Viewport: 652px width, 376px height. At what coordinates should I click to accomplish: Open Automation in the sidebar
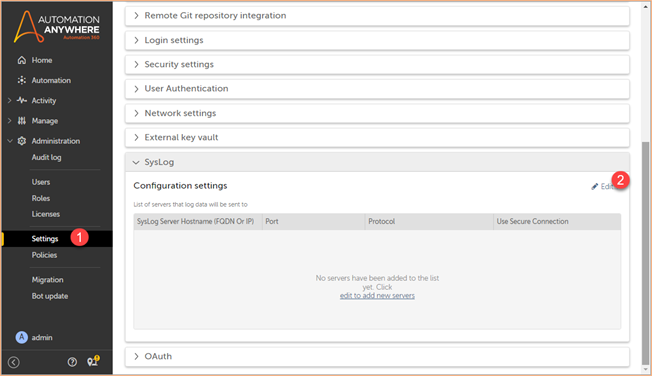click(51, 80)
